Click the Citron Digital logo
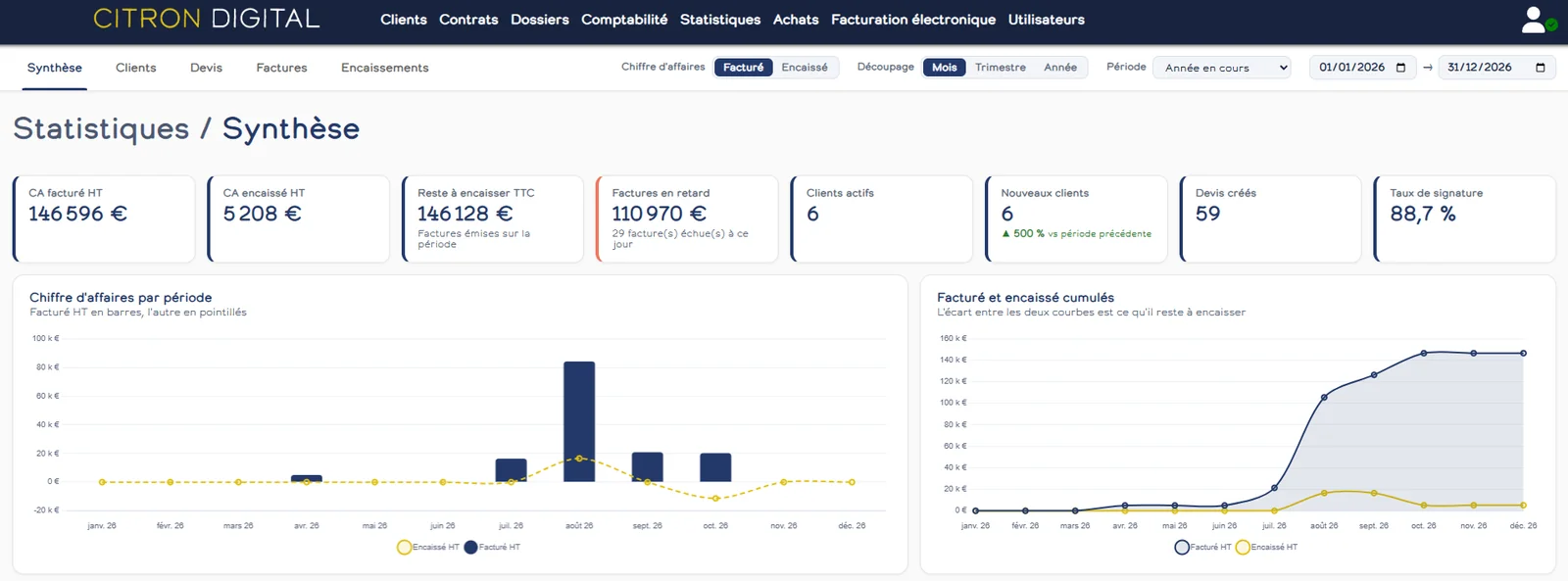 [x=207, y=19]
